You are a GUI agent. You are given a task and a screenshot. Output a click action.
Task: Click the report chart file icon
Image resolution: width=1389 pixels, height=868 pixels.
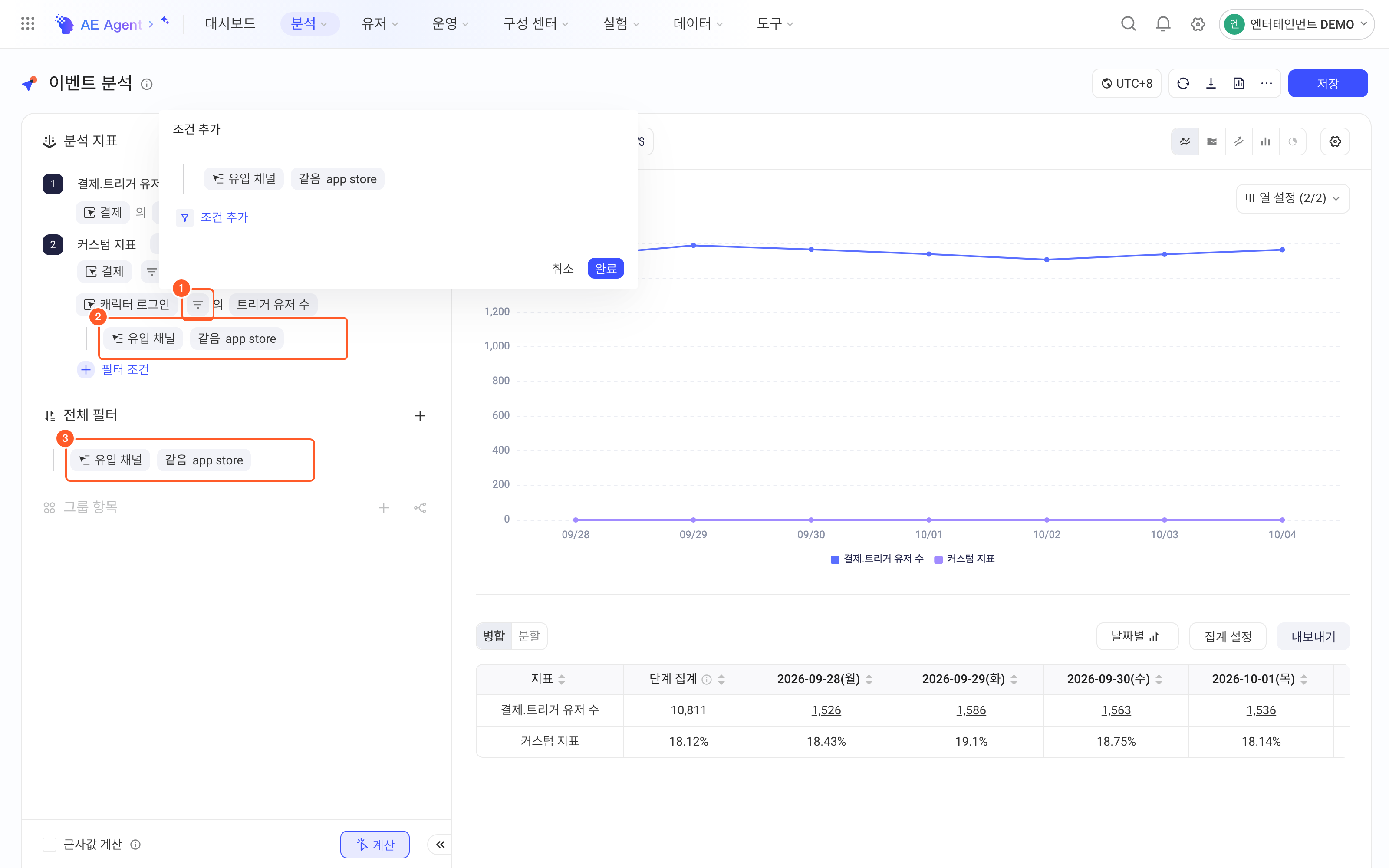pos(1239,84)
